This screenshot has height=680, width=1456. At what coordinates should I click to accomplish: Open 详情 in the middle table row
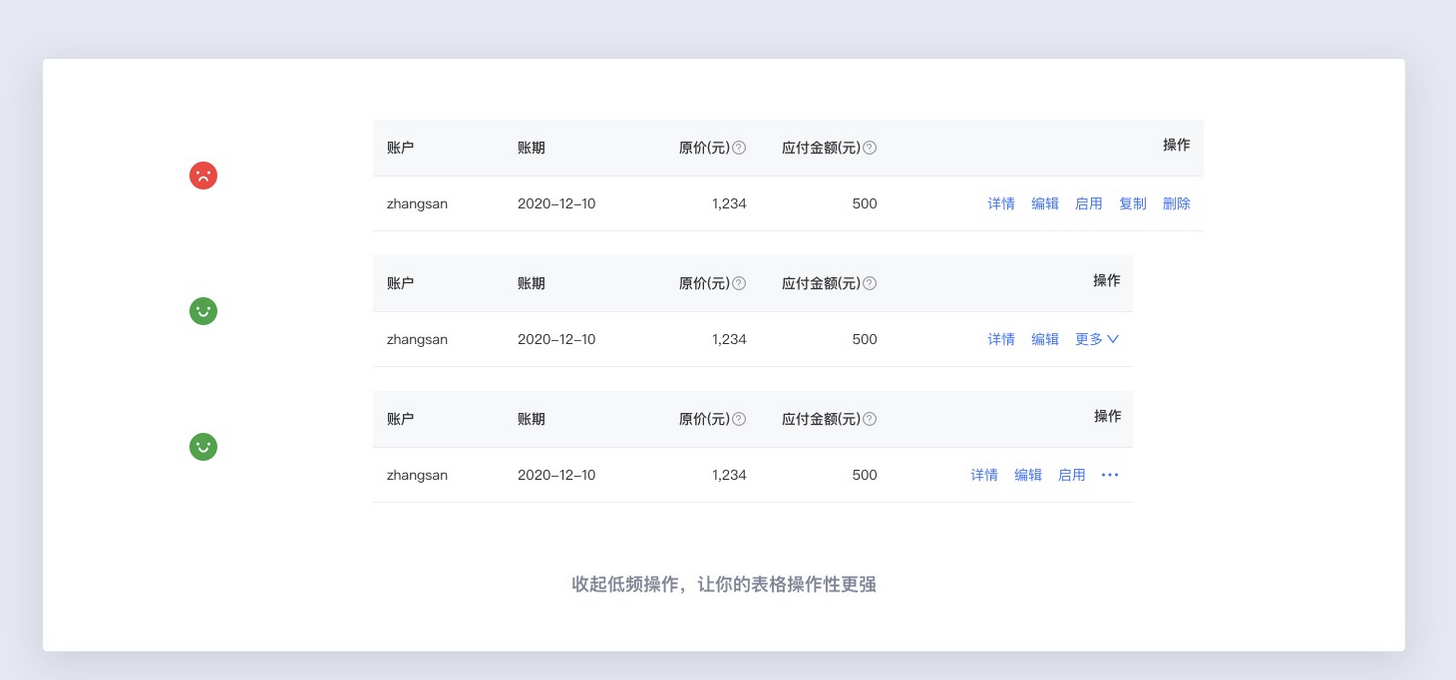[1001, 339]
